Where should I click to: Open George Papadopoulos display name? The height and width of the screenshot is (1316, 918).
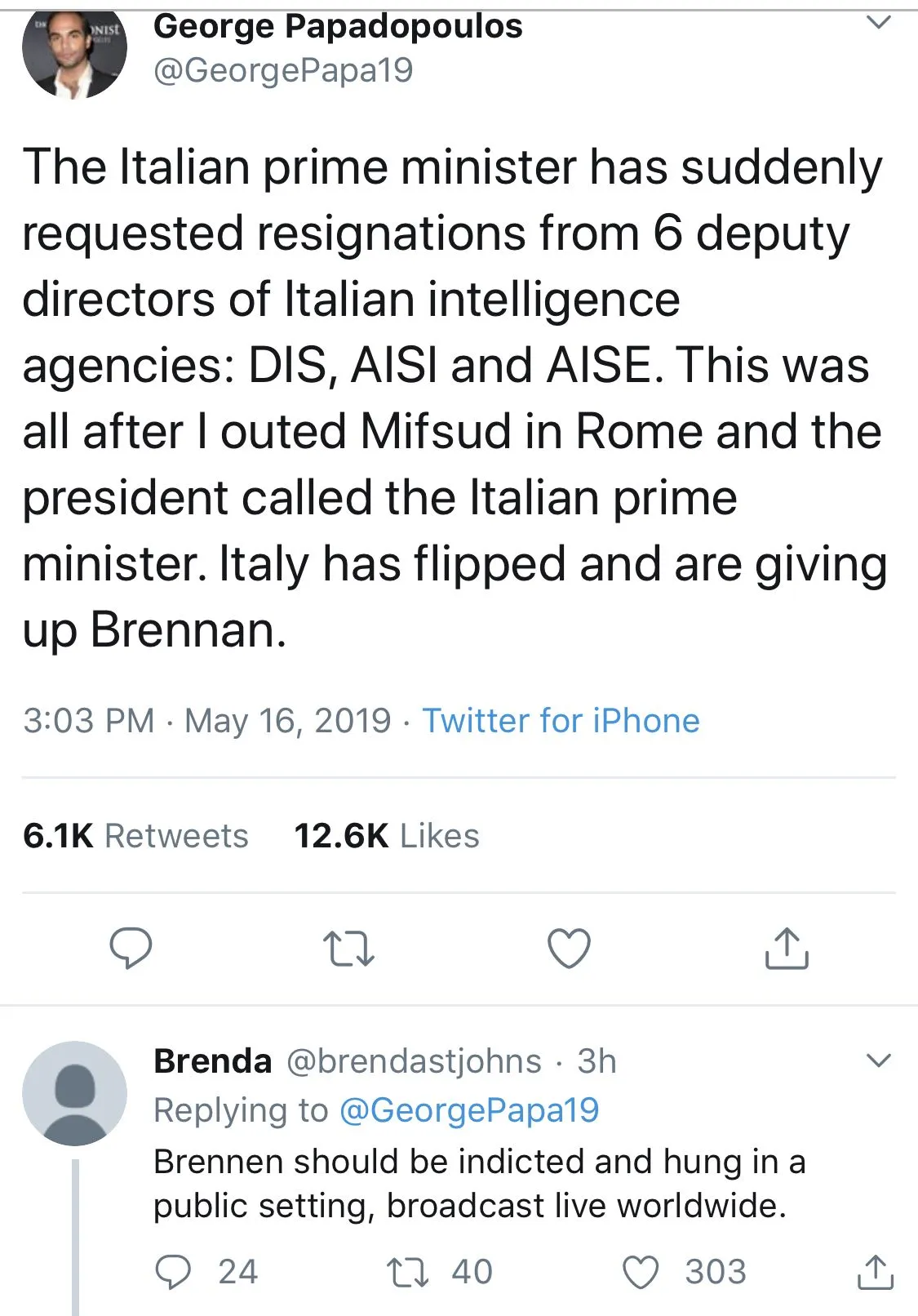(338, 26)
